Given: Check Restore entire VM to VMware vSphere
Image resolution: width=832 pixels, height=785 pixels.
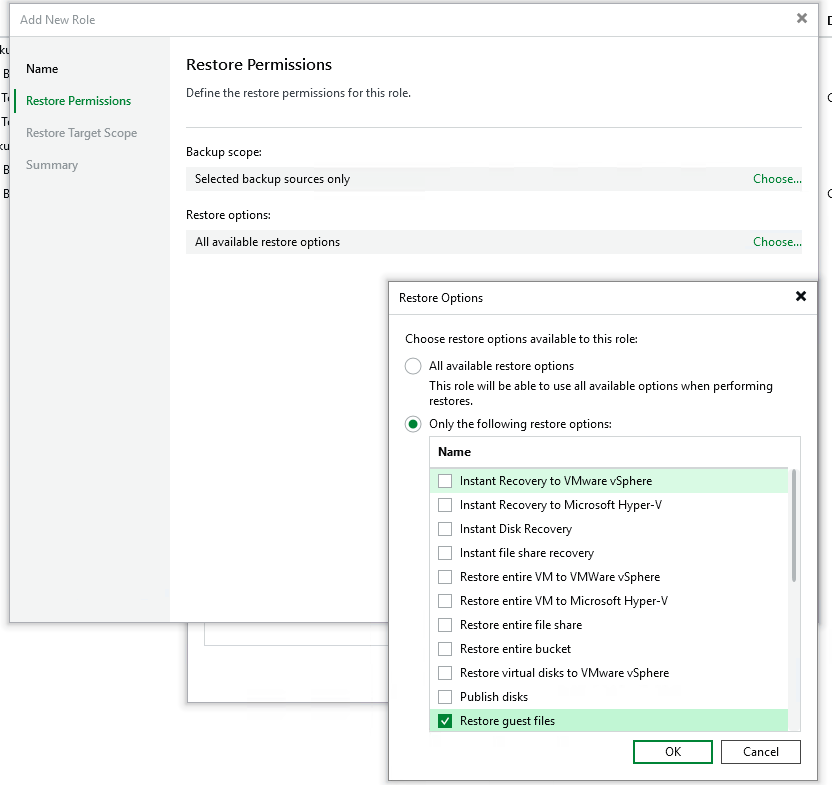Looking at the screenshot, I should click(x=445, y=577).
